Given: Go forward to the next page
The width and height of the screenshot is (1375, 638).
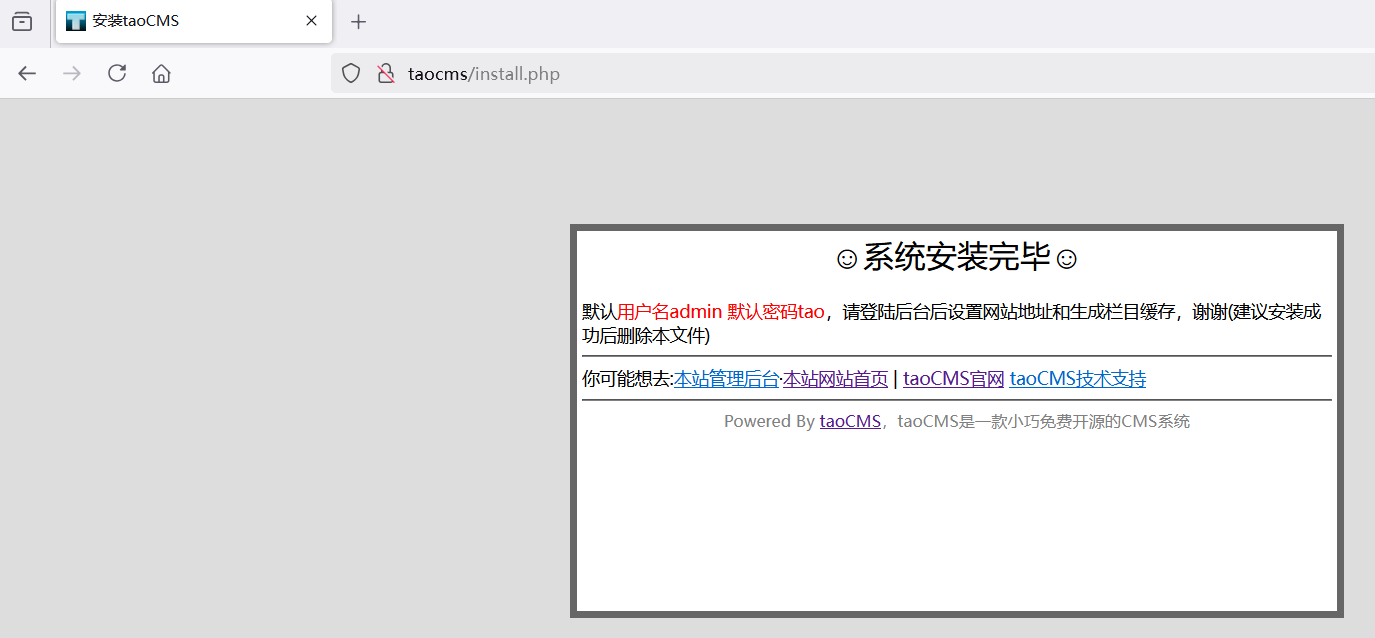Looking at the screenshot, I should click(72, 73).
